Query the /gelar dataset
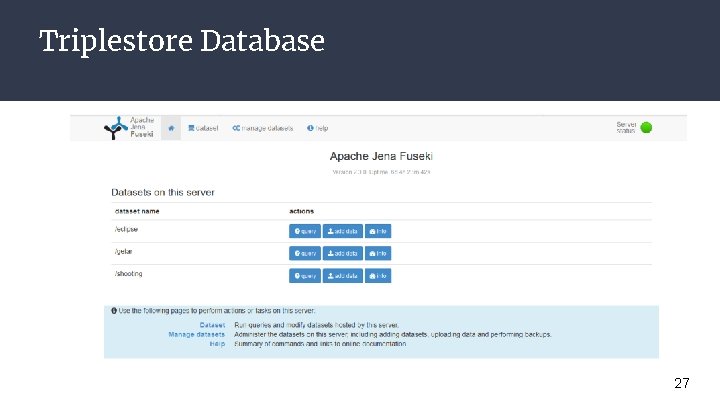Image resolution: width=720 pixels, height=405 pixels. [x=305, y=253]
